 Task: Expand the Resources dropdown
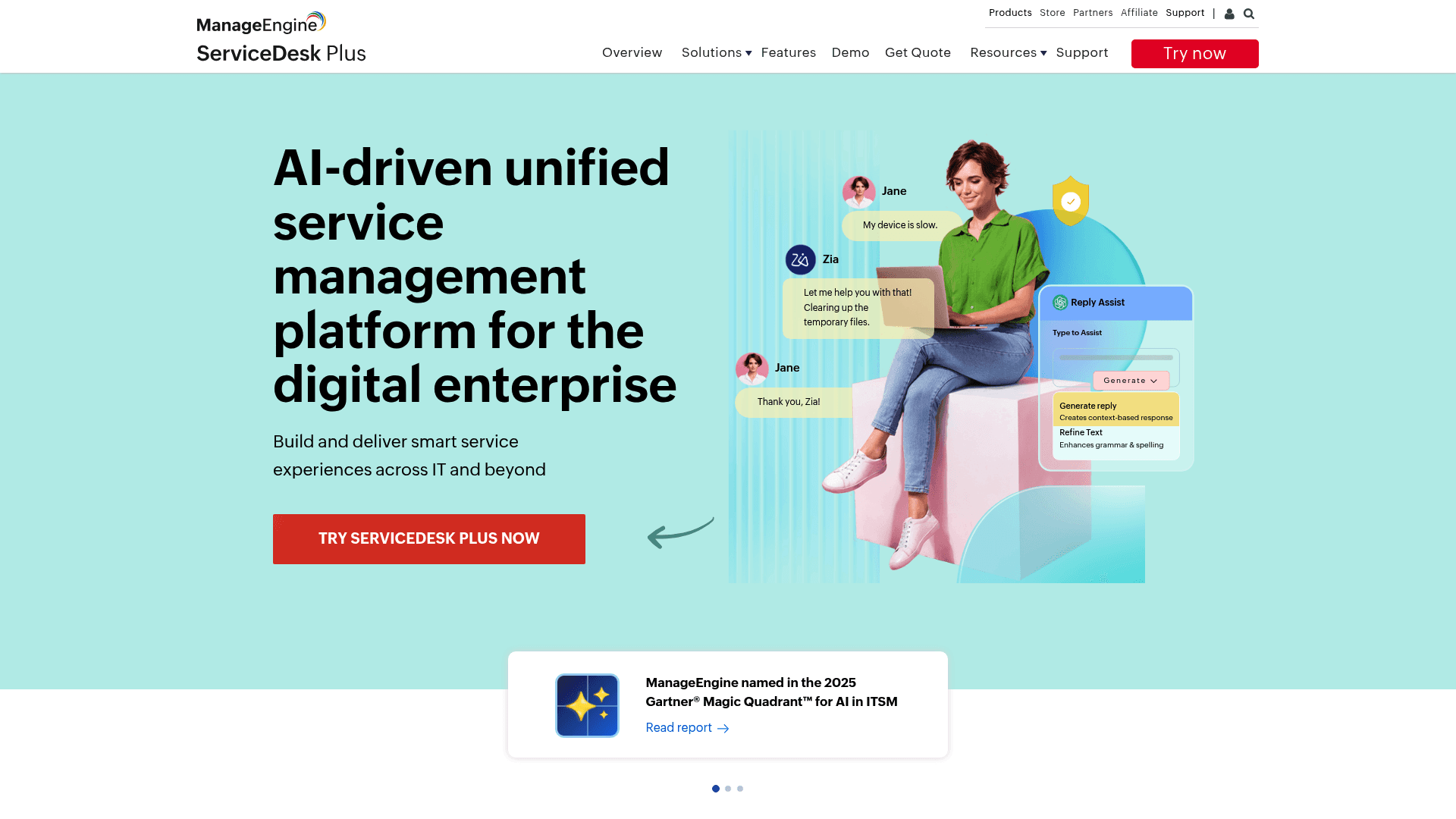tap(1003, 52)
